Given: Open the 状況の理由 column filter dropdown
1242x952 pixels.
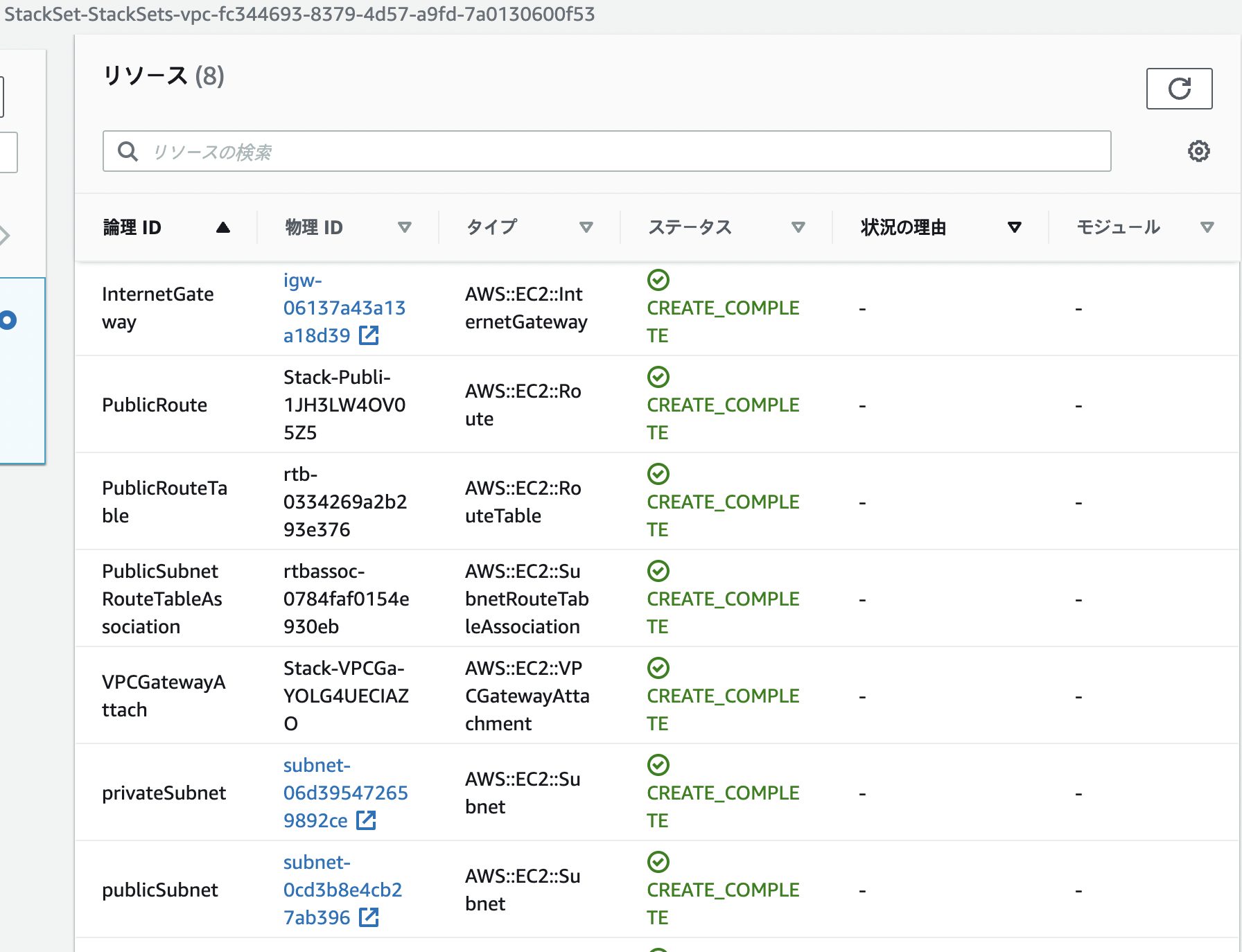Looking at the screenshot, I should click(1014, 227).
